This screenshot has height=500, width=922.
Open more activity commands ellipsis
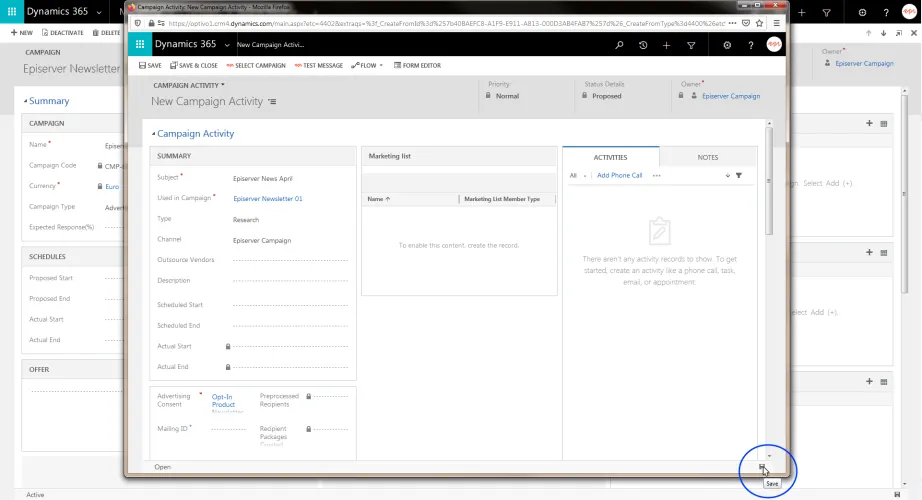point(656,175)
